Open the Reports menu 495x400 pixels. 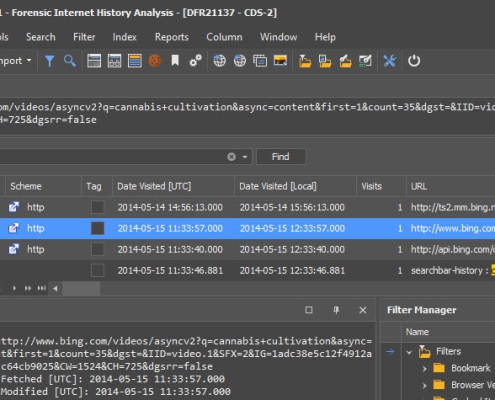tap(172, 37)
